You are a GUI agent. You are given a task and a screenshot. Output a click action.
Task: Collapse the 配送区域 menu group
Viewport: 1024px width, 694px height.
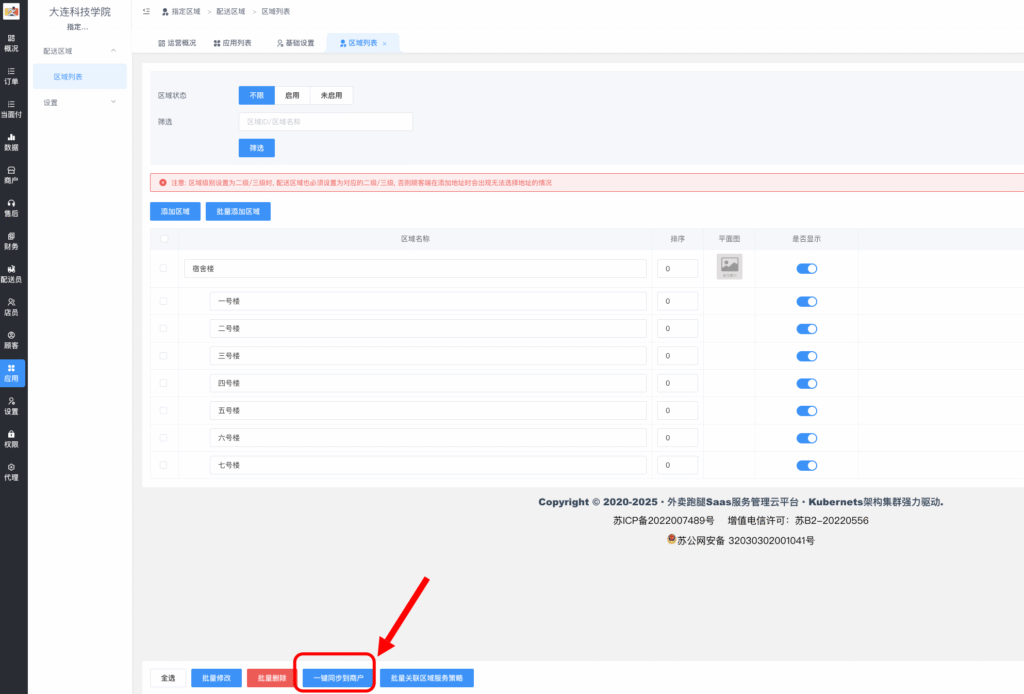(113, 50)
